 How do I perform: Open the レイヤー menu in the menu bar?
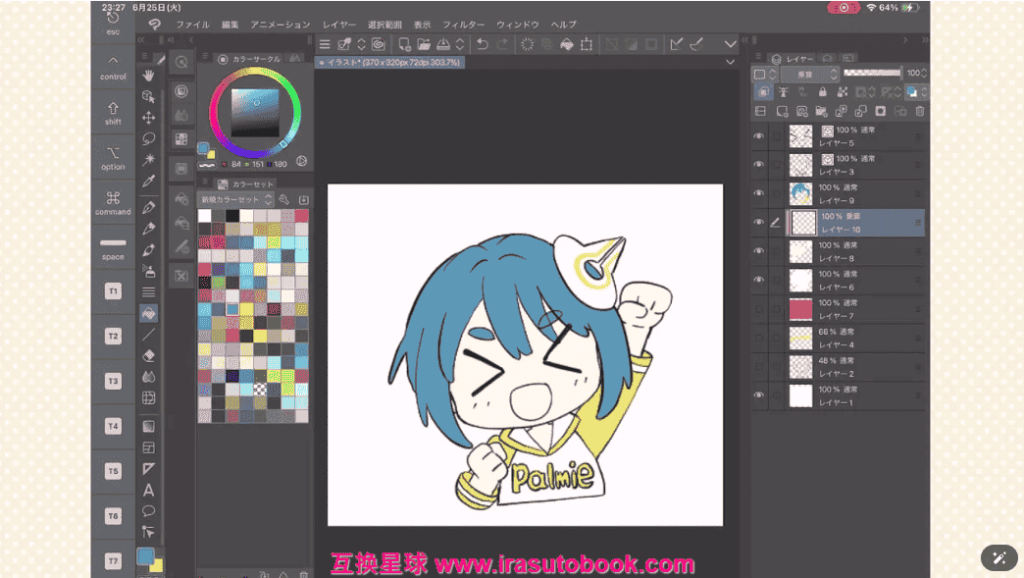pos(338,24)
